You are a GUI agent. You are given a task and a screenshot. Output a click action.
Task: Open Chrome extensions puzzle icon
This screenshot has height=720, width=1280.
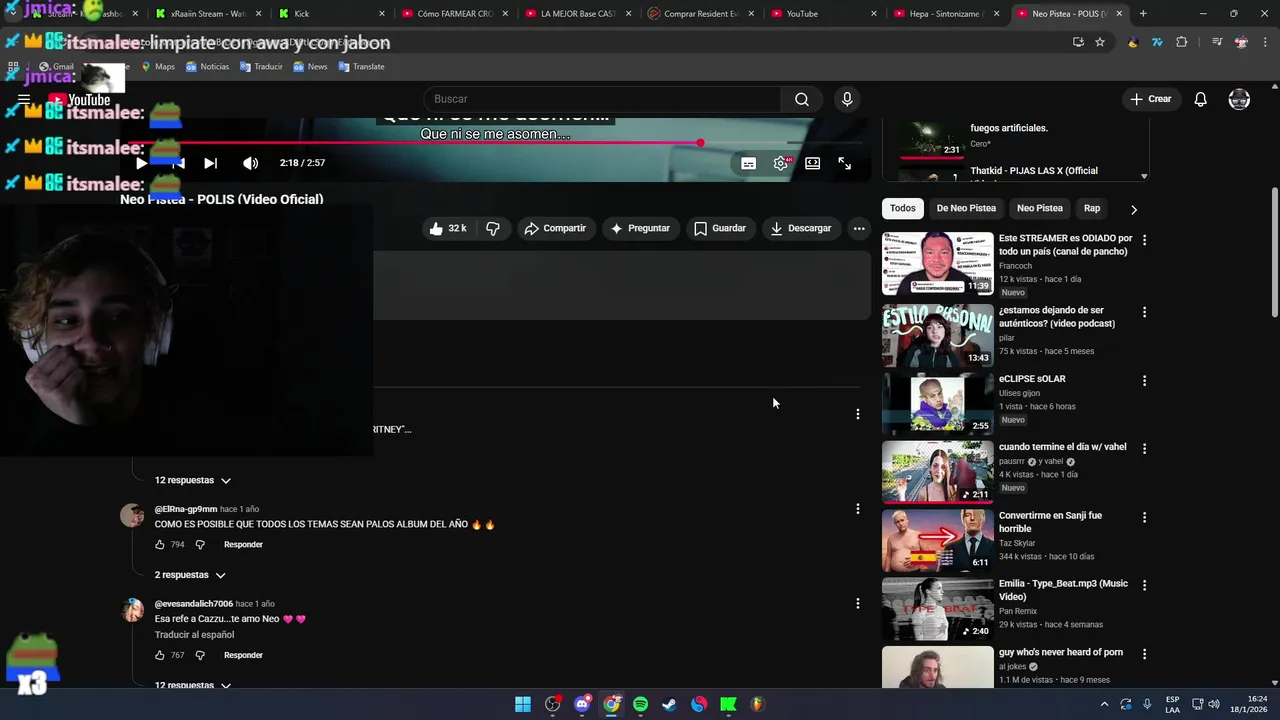[x=1182, y=42]
